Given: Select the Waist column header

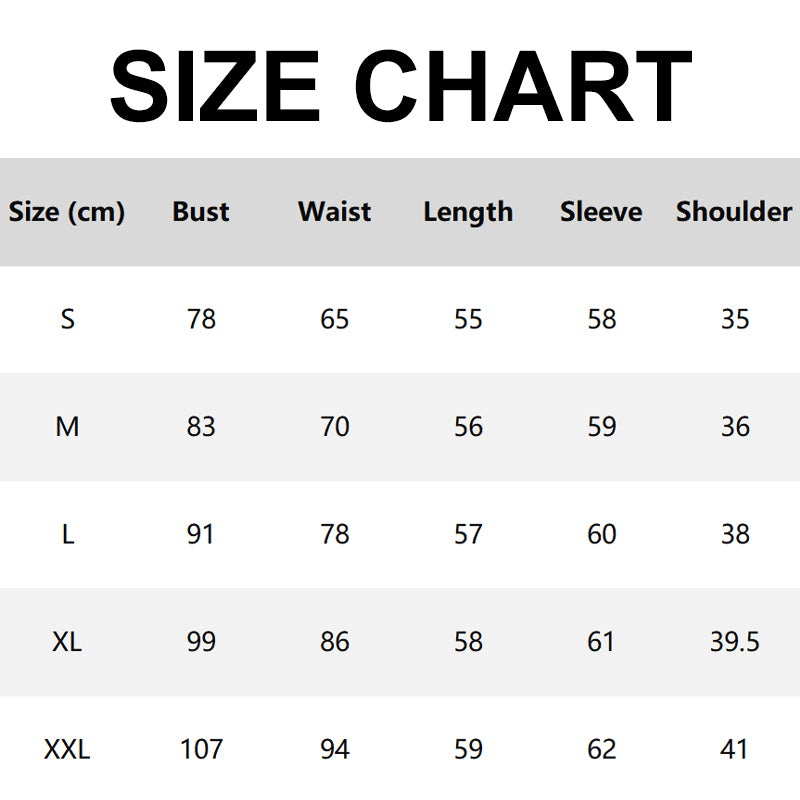Looking at the screenshot, I should point(334,212).
